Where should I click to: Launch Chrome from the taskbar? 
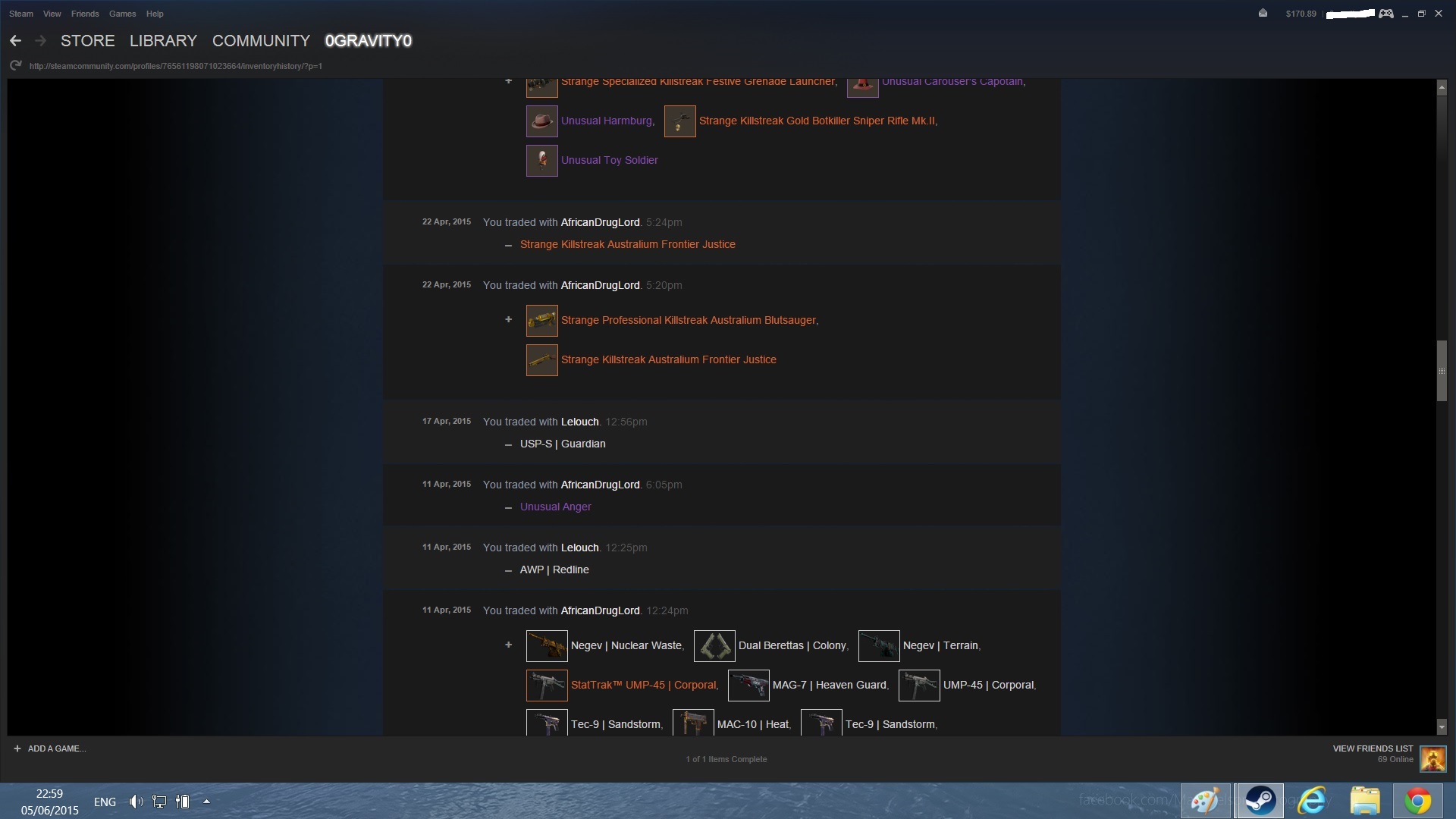pos(1417,801)
